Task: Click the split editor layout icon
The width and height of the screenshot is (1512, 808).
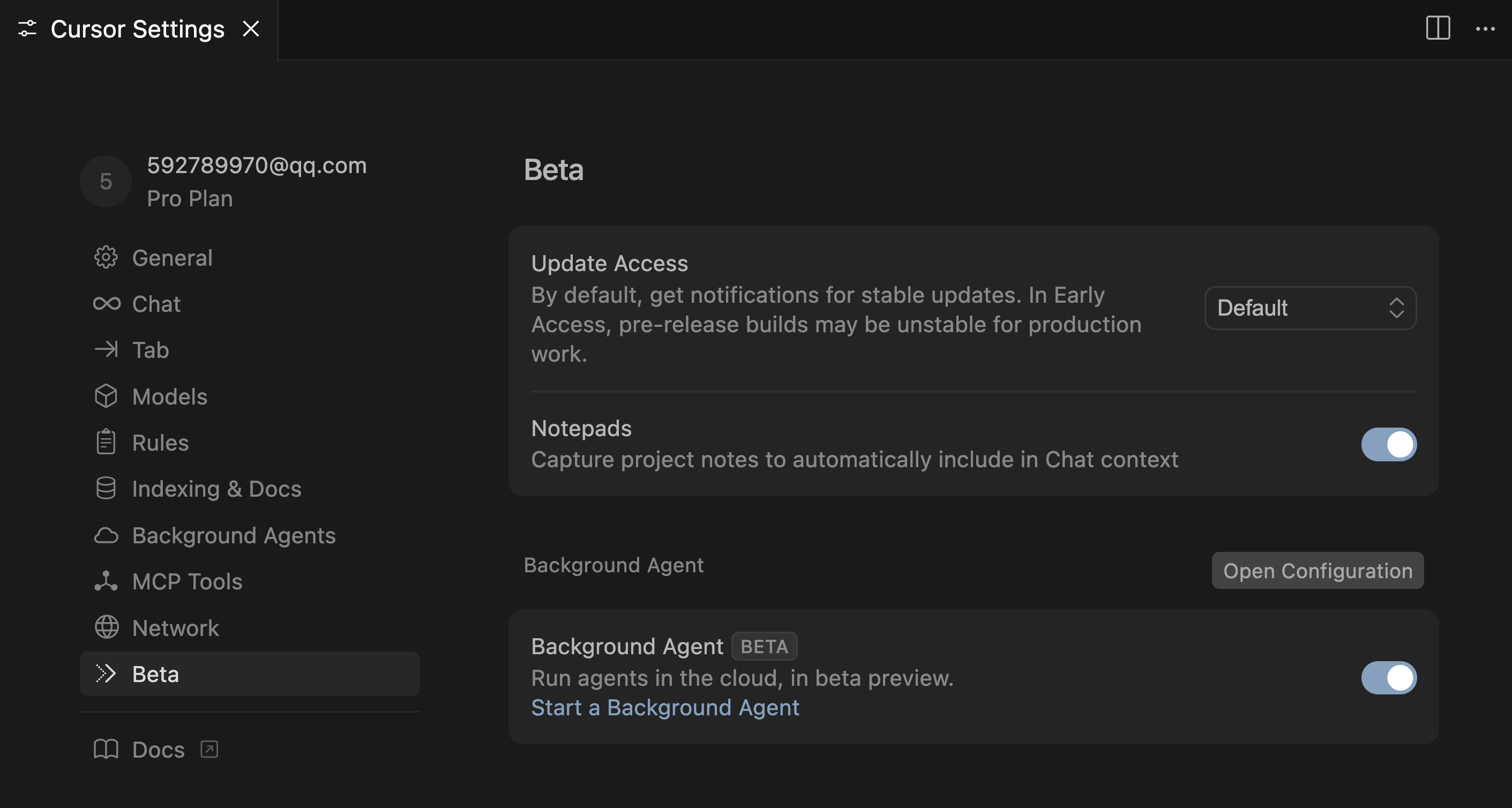Action: pos(1438,28)
